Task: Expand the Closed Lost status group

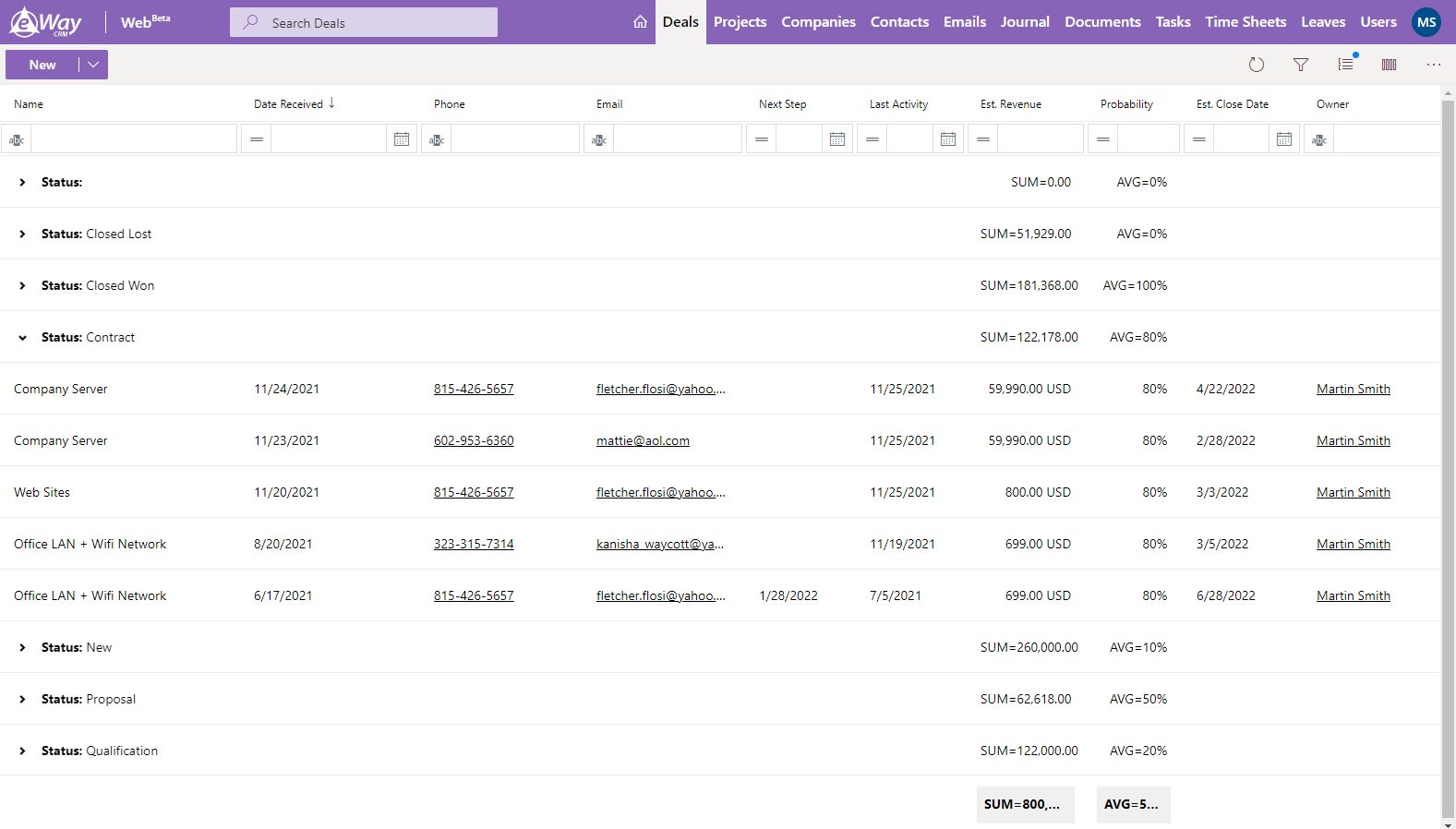Action: click(x=22, y=234)
